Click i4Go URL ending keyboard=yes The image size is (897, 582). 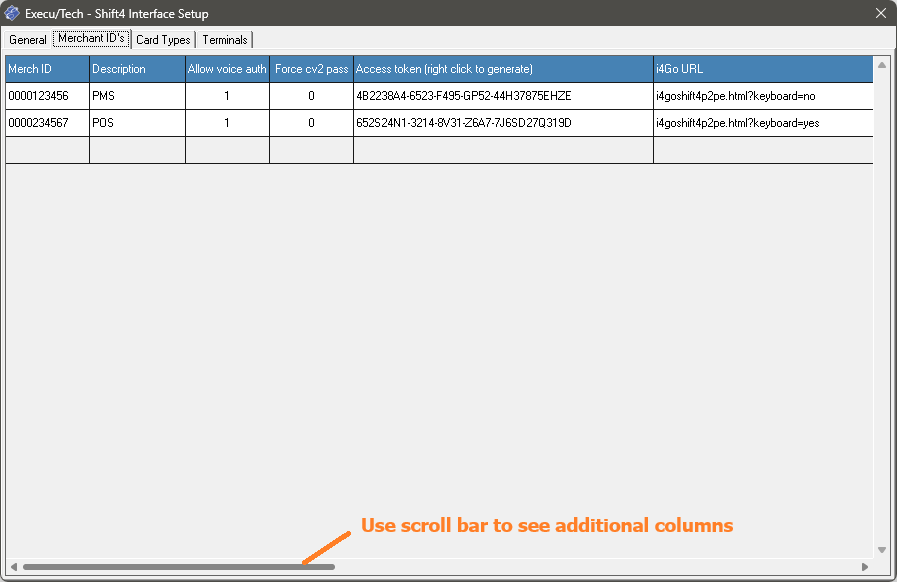[x=763, y=122]
